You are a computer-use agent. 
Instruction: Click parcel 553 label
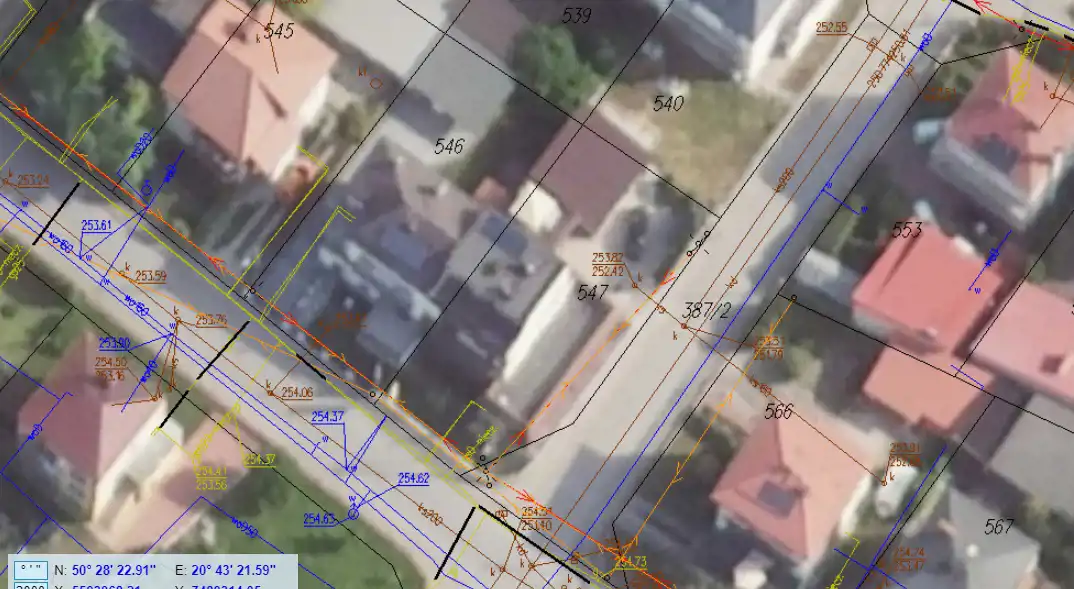coord(906,231)
